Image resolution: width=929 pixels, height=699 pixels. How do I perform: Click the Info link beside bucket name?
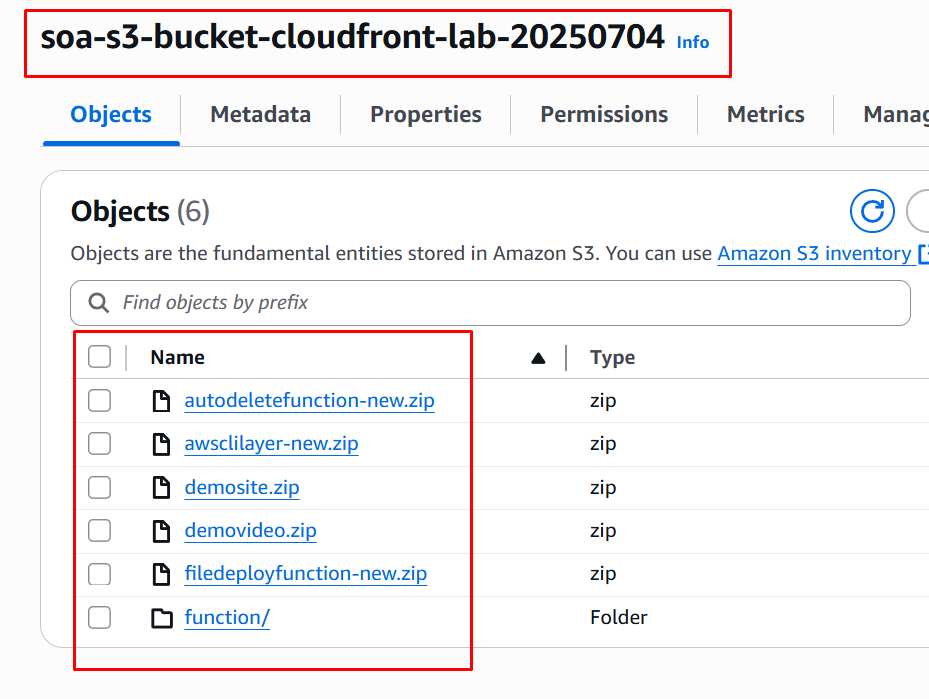pyautogui.click(x=693, y=42)
